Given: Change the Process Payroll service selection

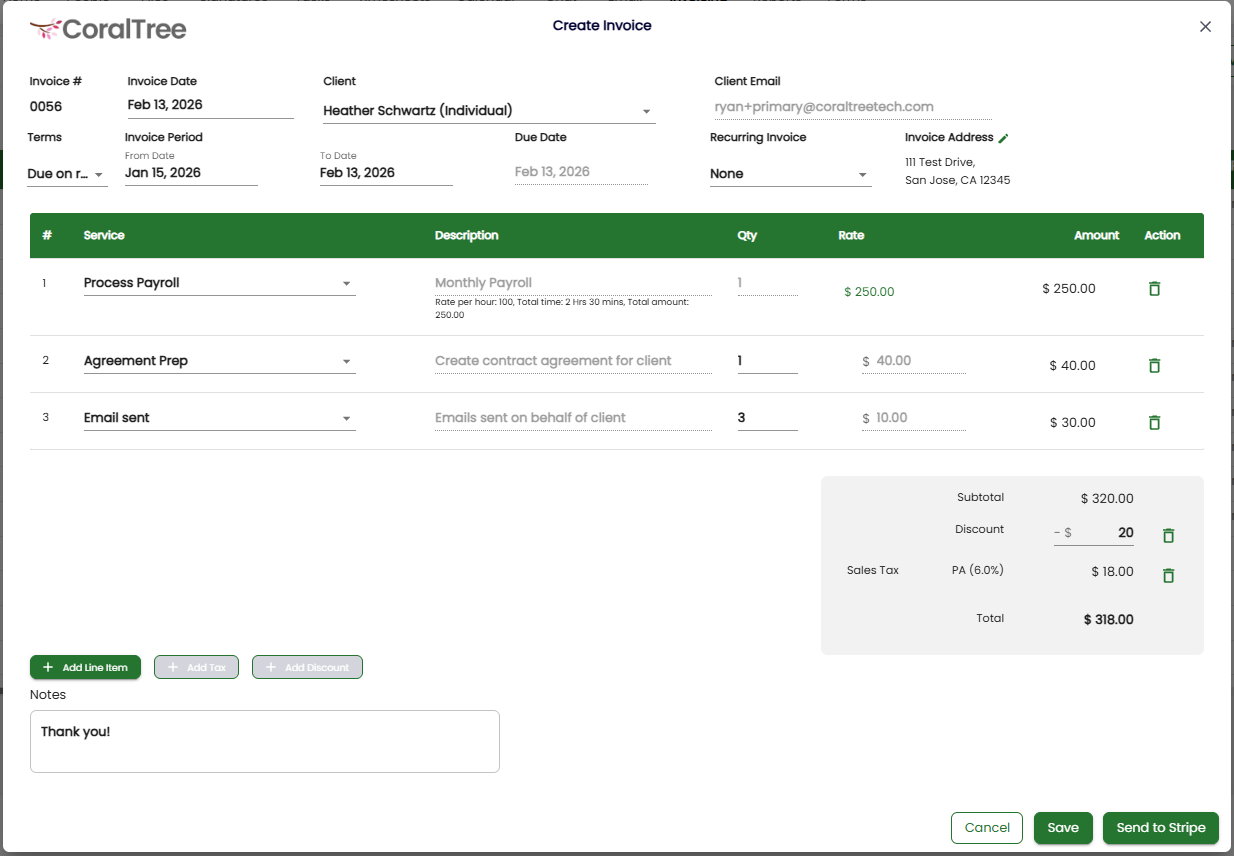Looking at the screenshot, I should [x=218, y=283].
